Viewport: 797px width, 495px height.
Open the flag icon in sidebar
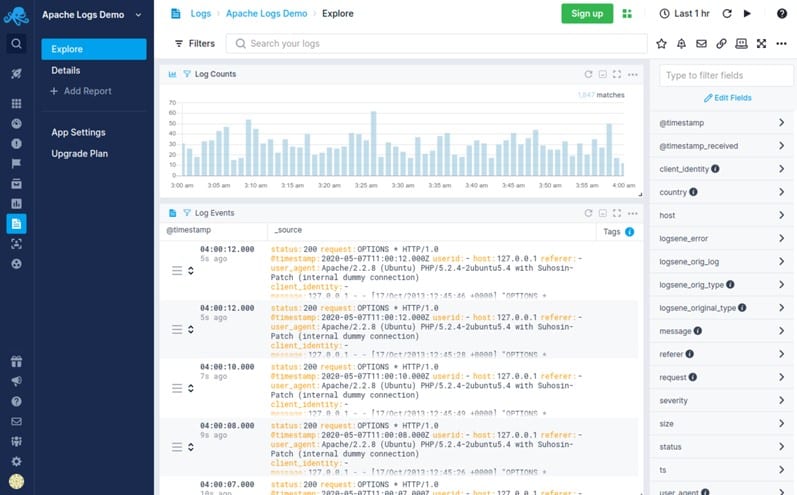16,164
